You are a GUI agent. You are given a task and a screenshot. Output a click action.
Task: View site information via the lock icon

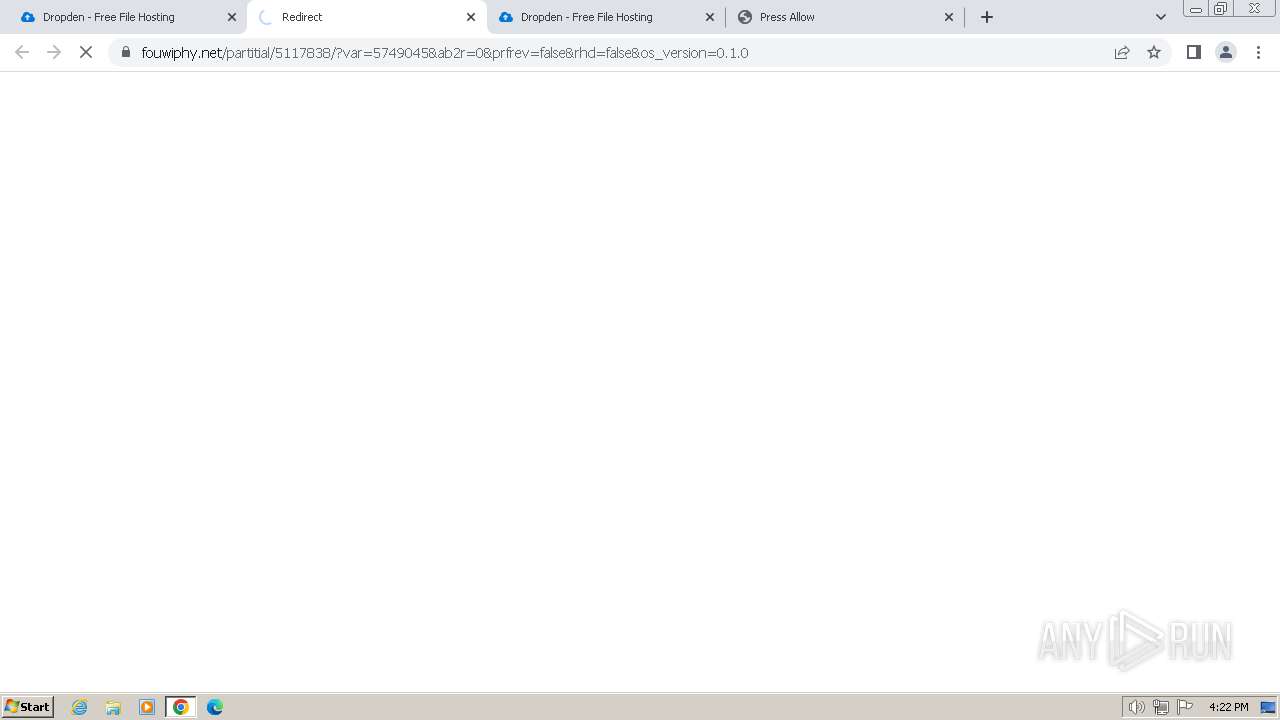[x=126, y=52]
